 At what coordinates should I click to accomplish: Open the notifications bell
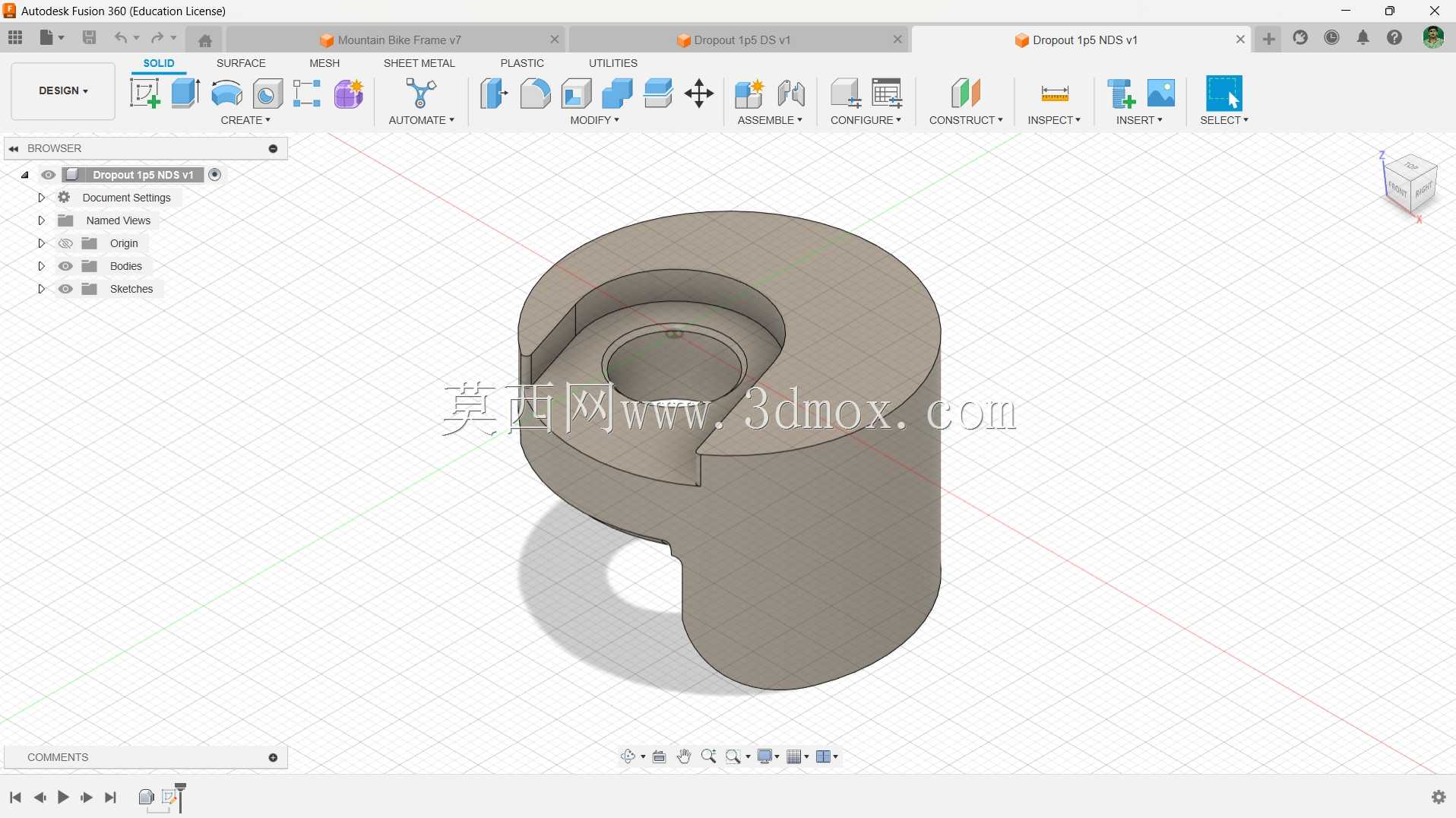[1363, 38]
